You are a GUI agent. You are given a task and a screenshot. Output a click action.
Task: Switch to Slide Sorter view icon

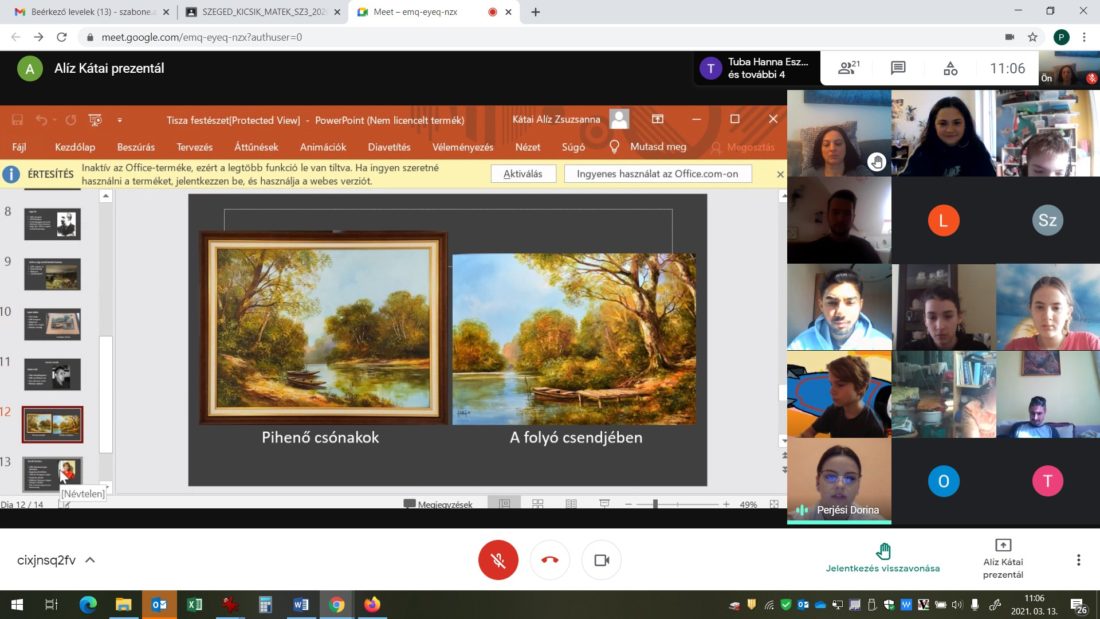(537, 503)
